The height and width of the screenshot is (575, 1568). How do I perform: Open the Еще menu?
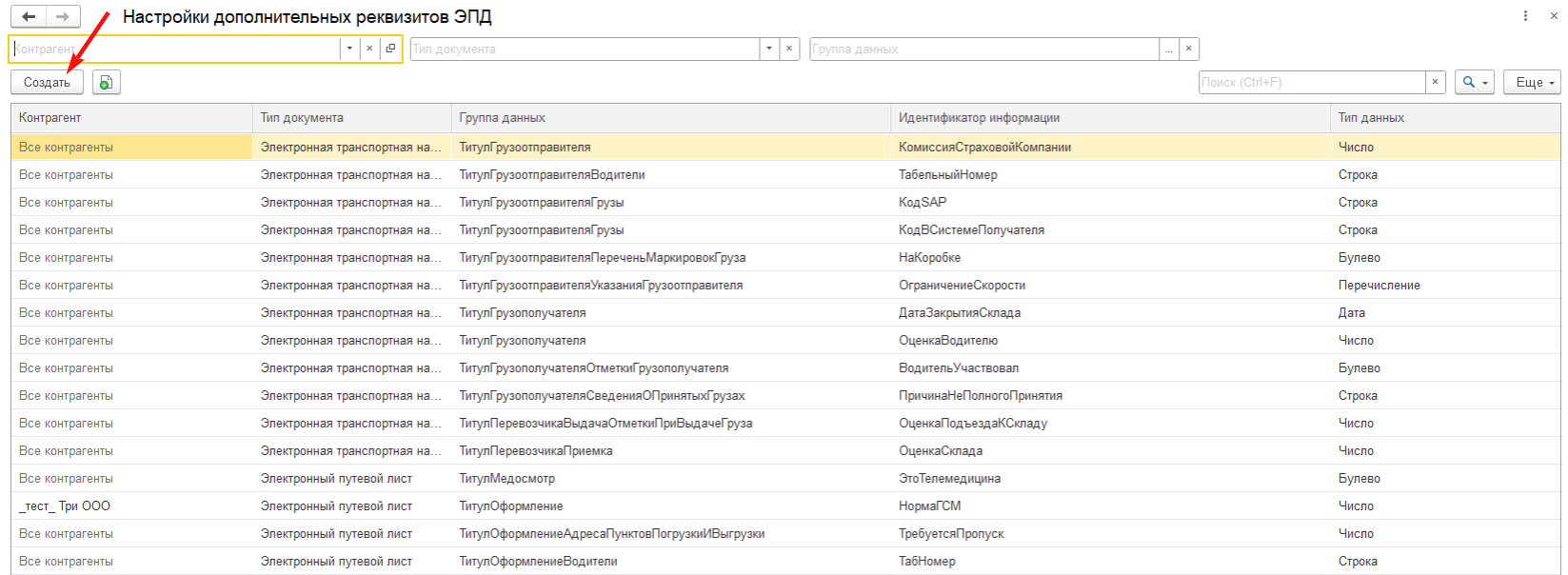point(1532,83)
